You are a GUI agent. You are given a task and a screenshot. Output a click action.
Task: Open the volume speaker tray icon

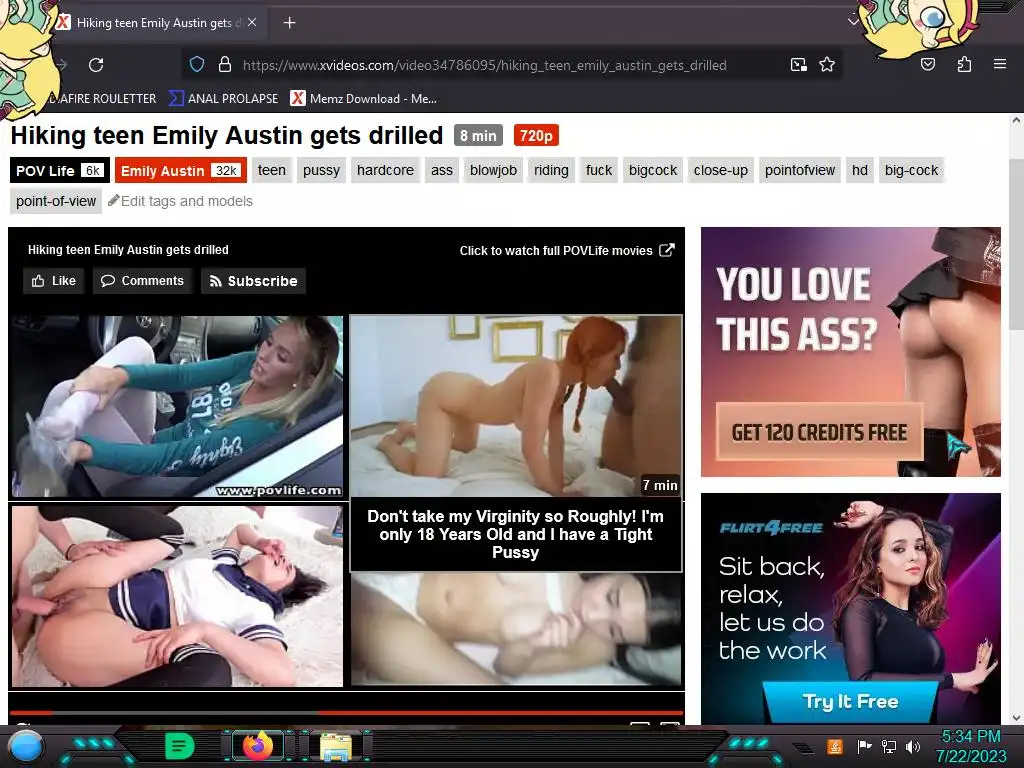point(913,746)
